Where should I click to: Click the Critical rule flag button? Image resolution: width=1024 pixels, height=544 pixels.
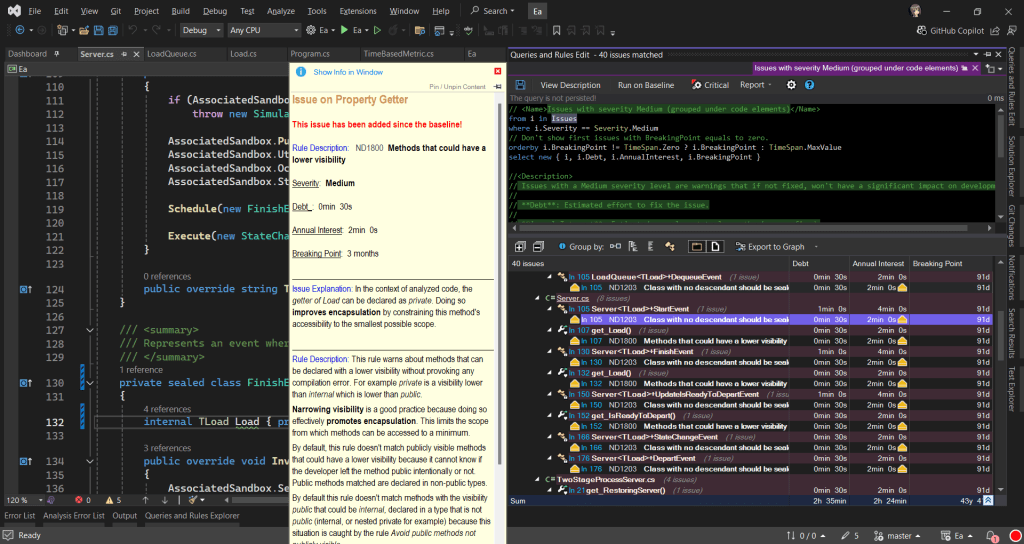coord(710,85)
